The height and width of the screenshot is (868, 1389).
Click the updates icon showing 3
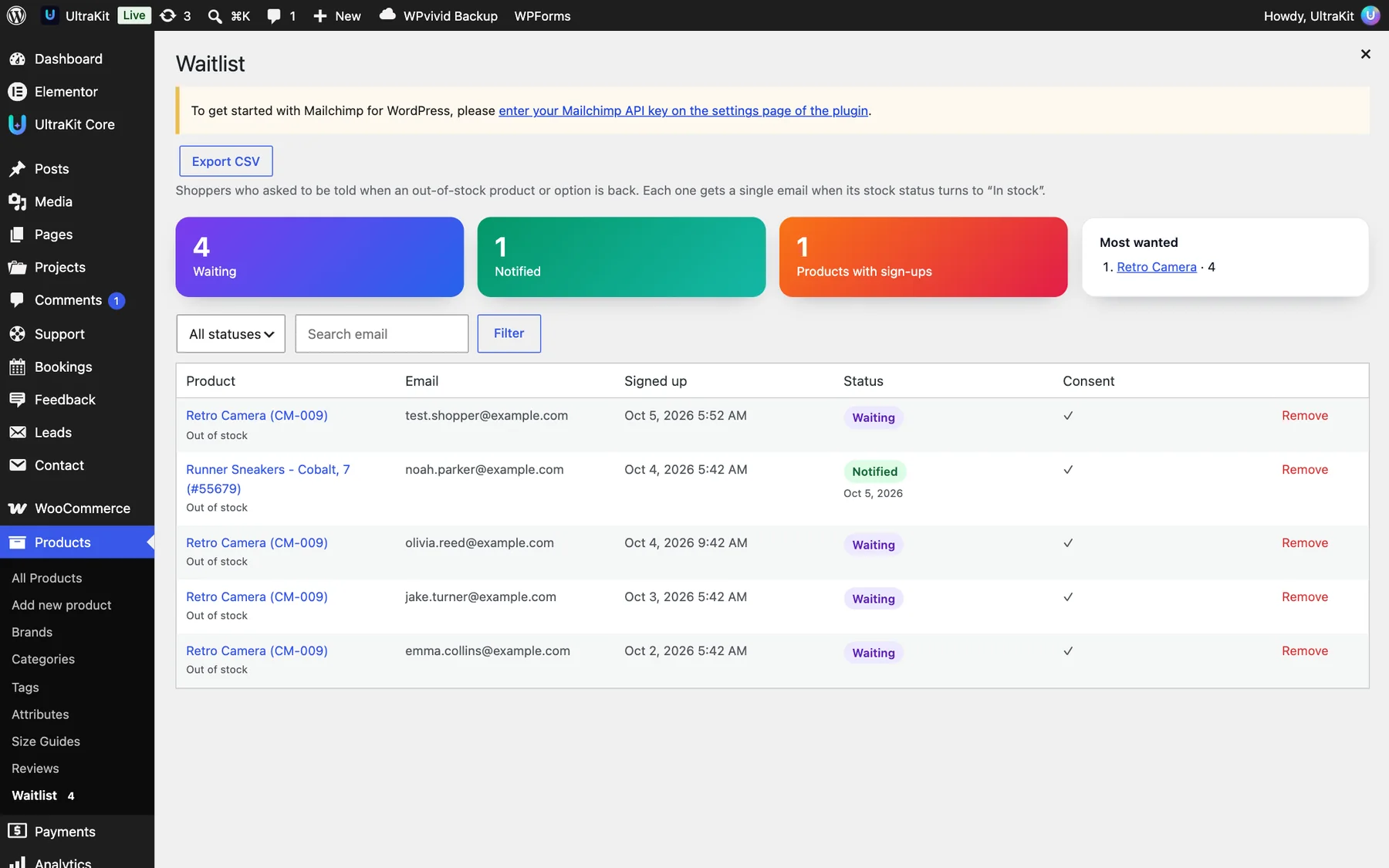167,15
